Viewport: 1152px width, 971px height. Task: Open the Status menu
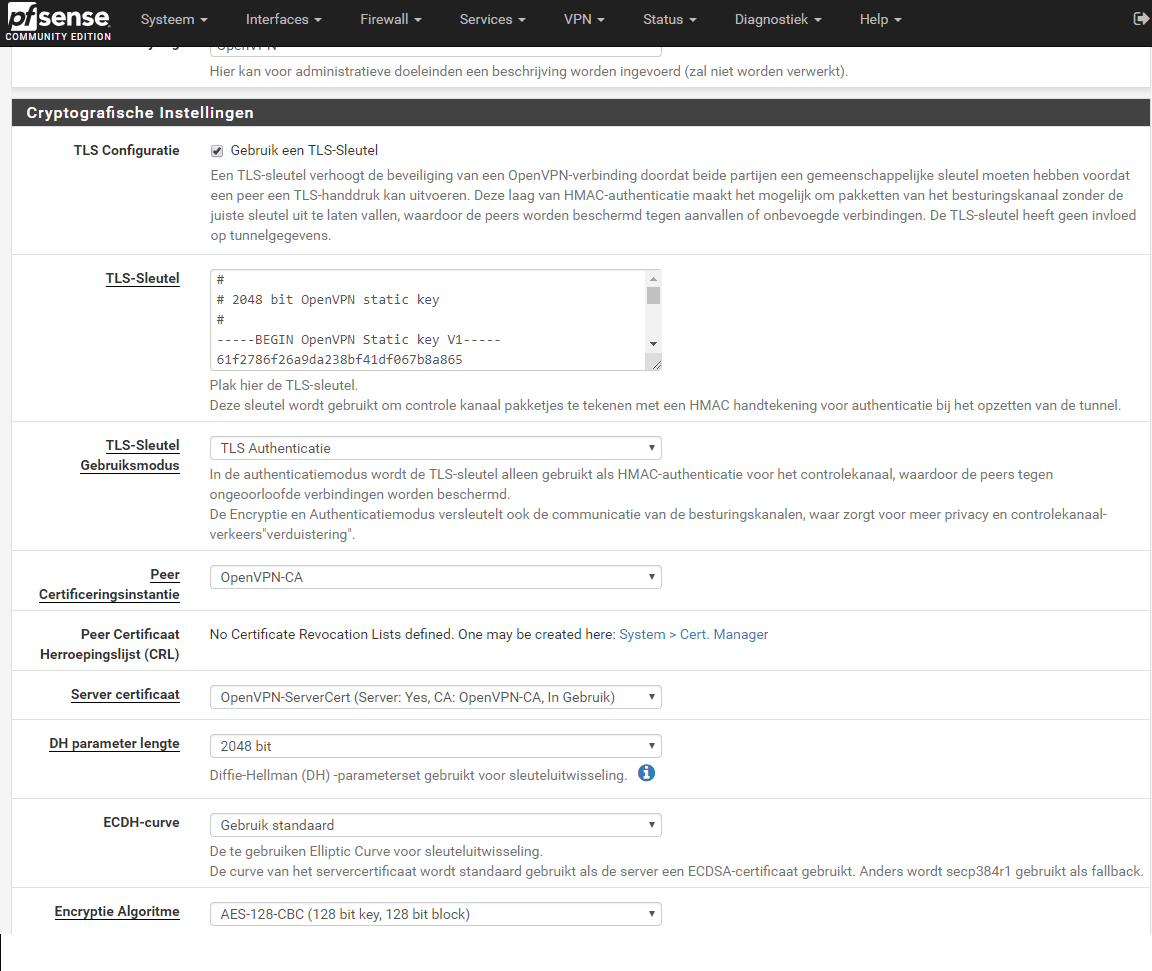[669, 20]
